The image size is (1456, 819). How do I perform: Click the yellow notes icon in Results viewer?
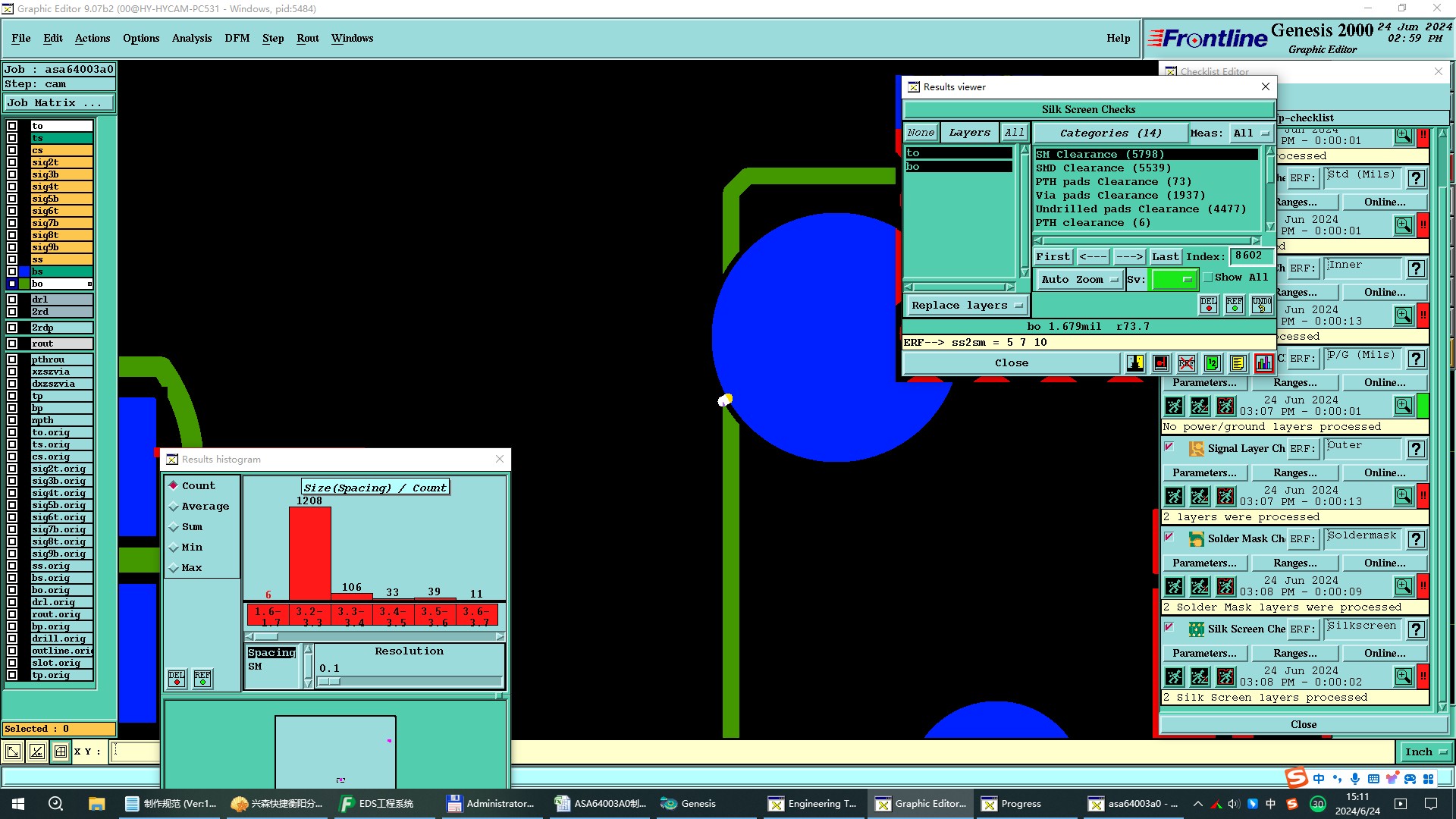[x=1238, y=363]
